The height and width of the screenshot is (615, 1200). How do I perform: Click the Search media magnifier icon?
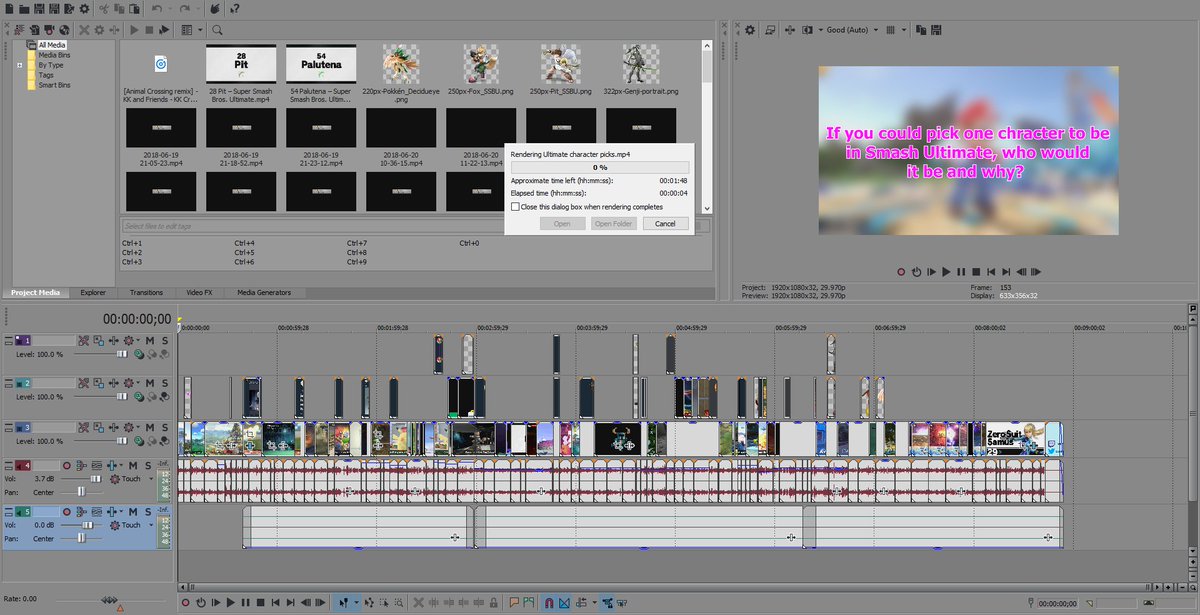pos(217,30)
